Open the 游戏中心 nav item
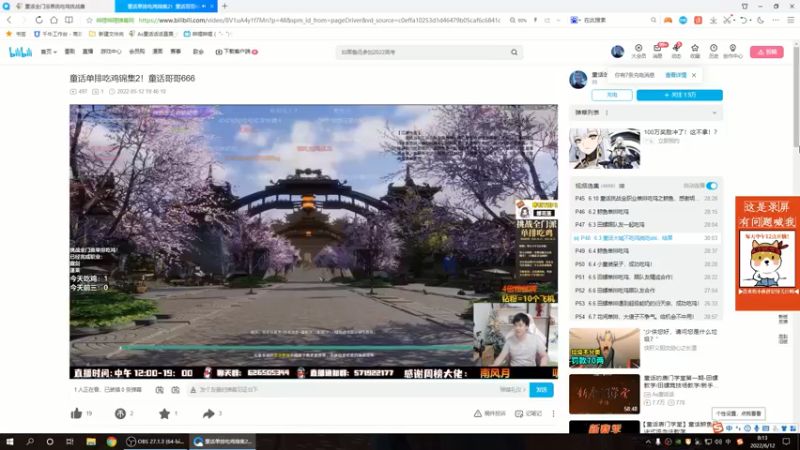Image resolution: width=800 pixels, height=450 pixels. [111, 52]
